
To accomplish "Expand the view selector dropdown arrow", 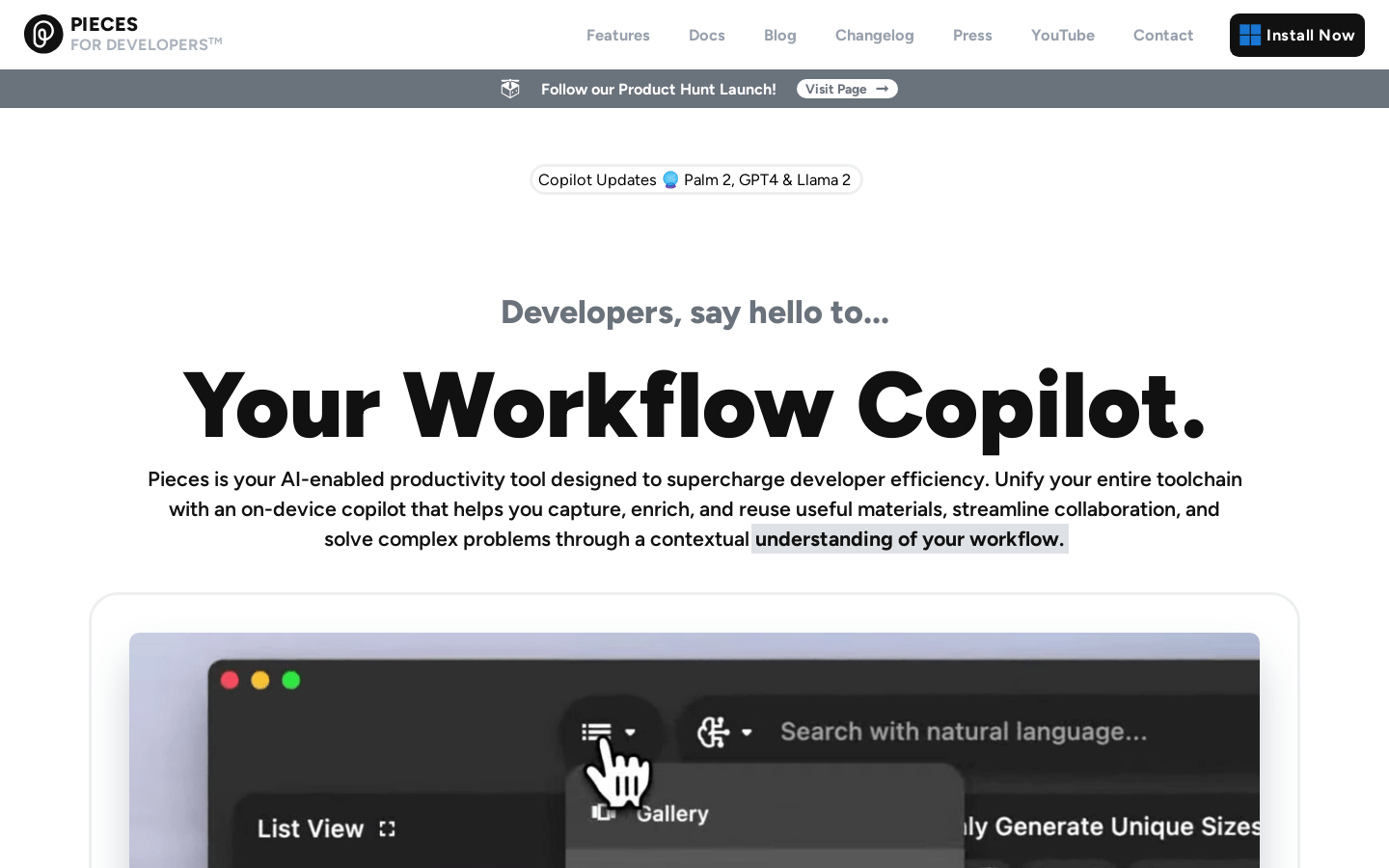I will pos(631,732).
